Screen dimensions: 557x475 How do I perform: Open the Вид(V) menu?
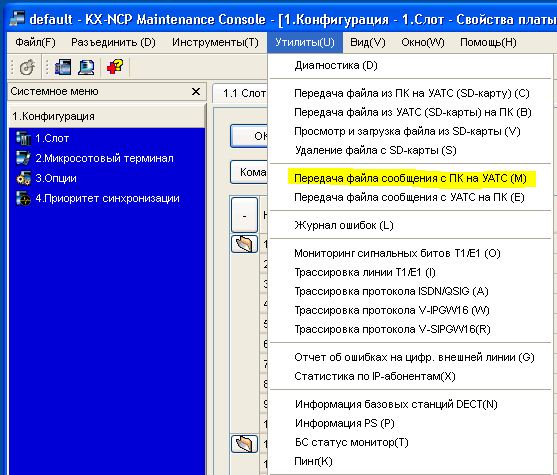pos(368,42)
